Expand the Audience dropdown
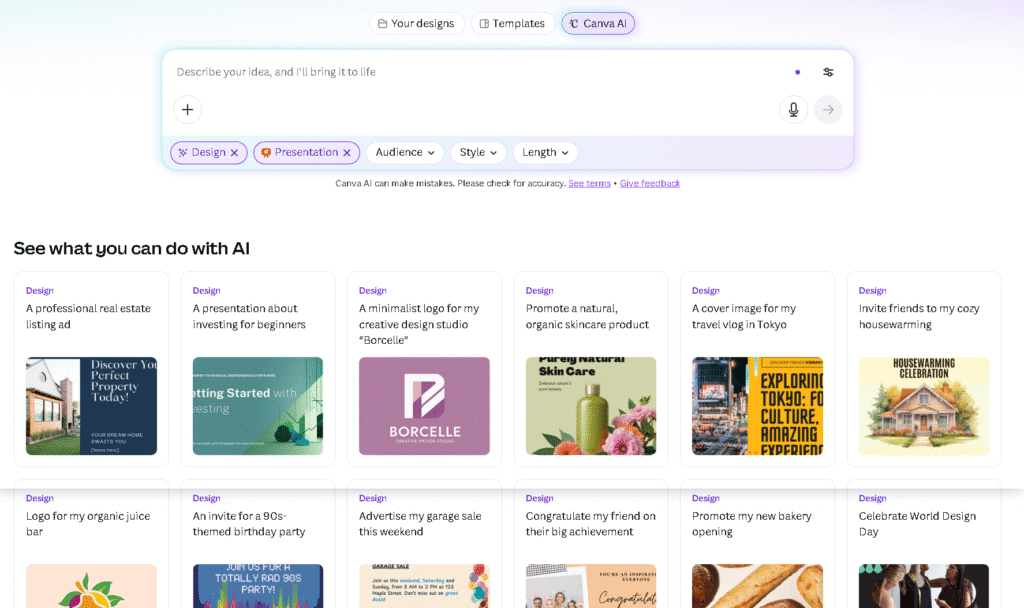This screenshot has height=608, width=1024. [405, 153]
